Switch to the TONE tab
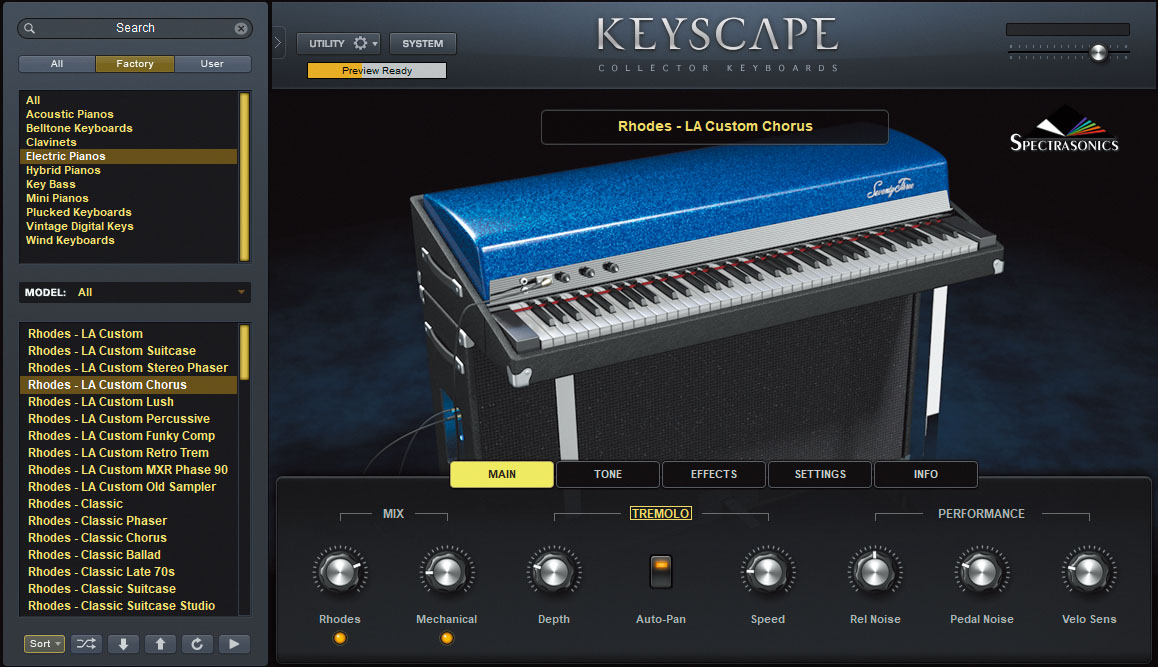Screen dimensions: 1158x667 (608, 474)
